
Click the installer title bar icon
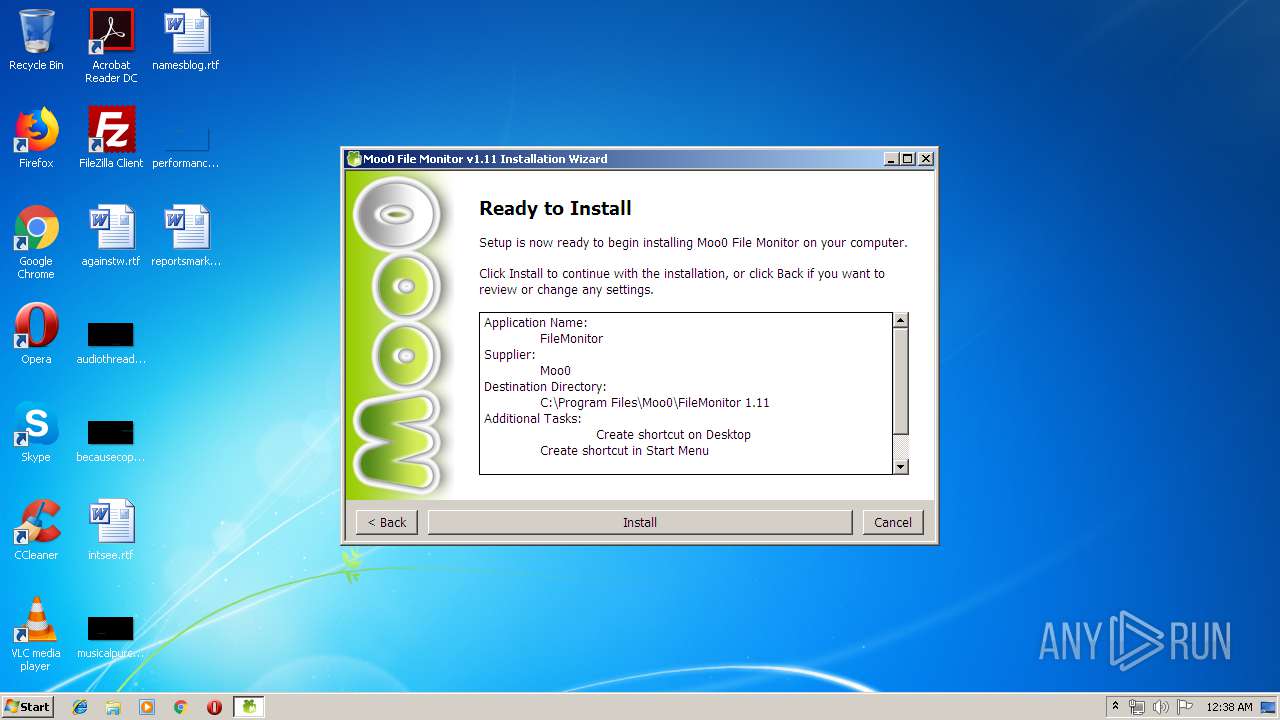pos(354,159)
